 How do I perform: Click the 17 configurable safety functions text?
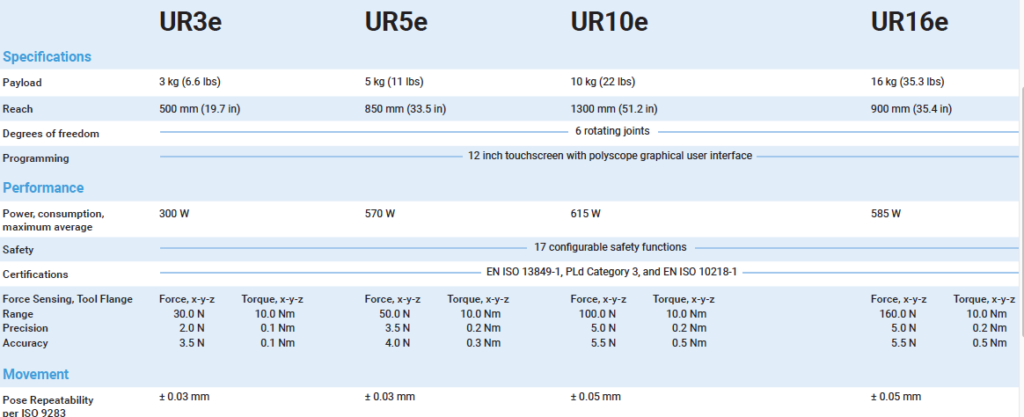(611, 247)
